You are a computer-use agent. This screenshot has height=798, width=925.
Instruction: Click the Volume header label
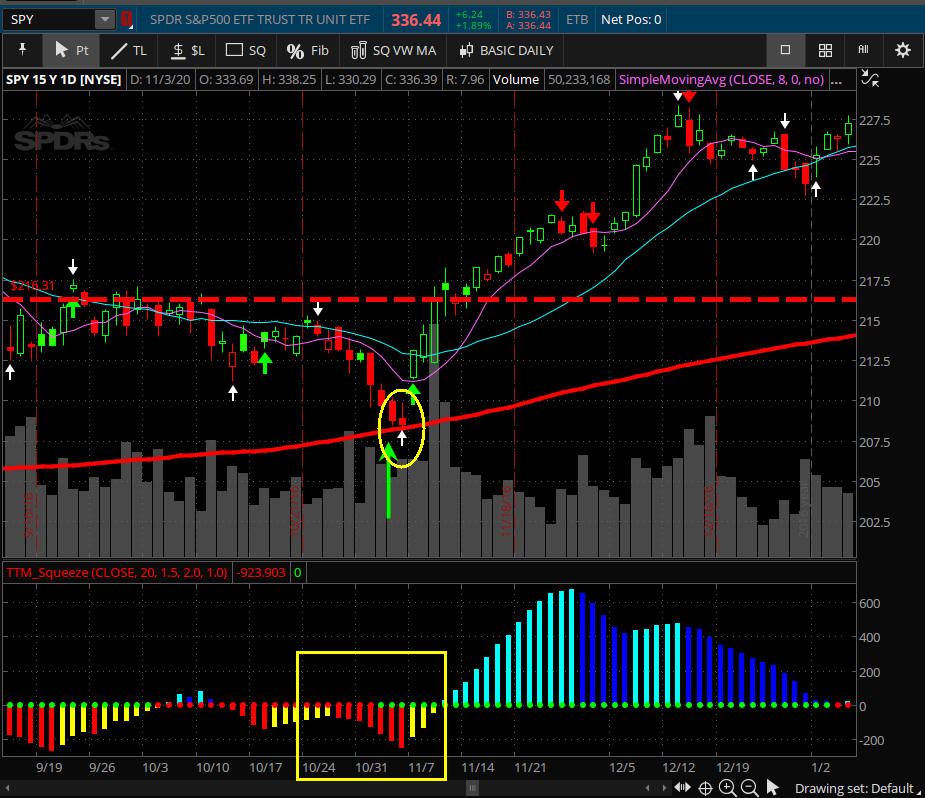516,80
